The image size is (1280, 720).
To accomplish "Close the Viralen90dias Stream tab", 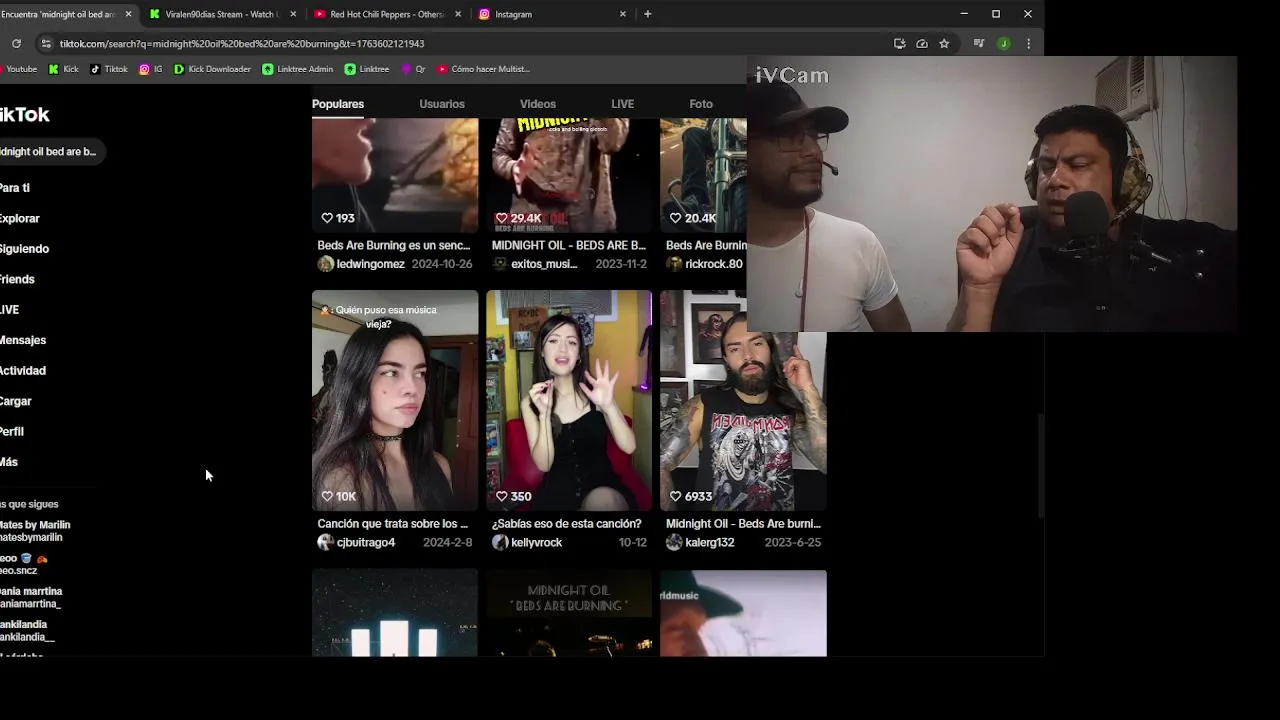I will pos(293,14).
